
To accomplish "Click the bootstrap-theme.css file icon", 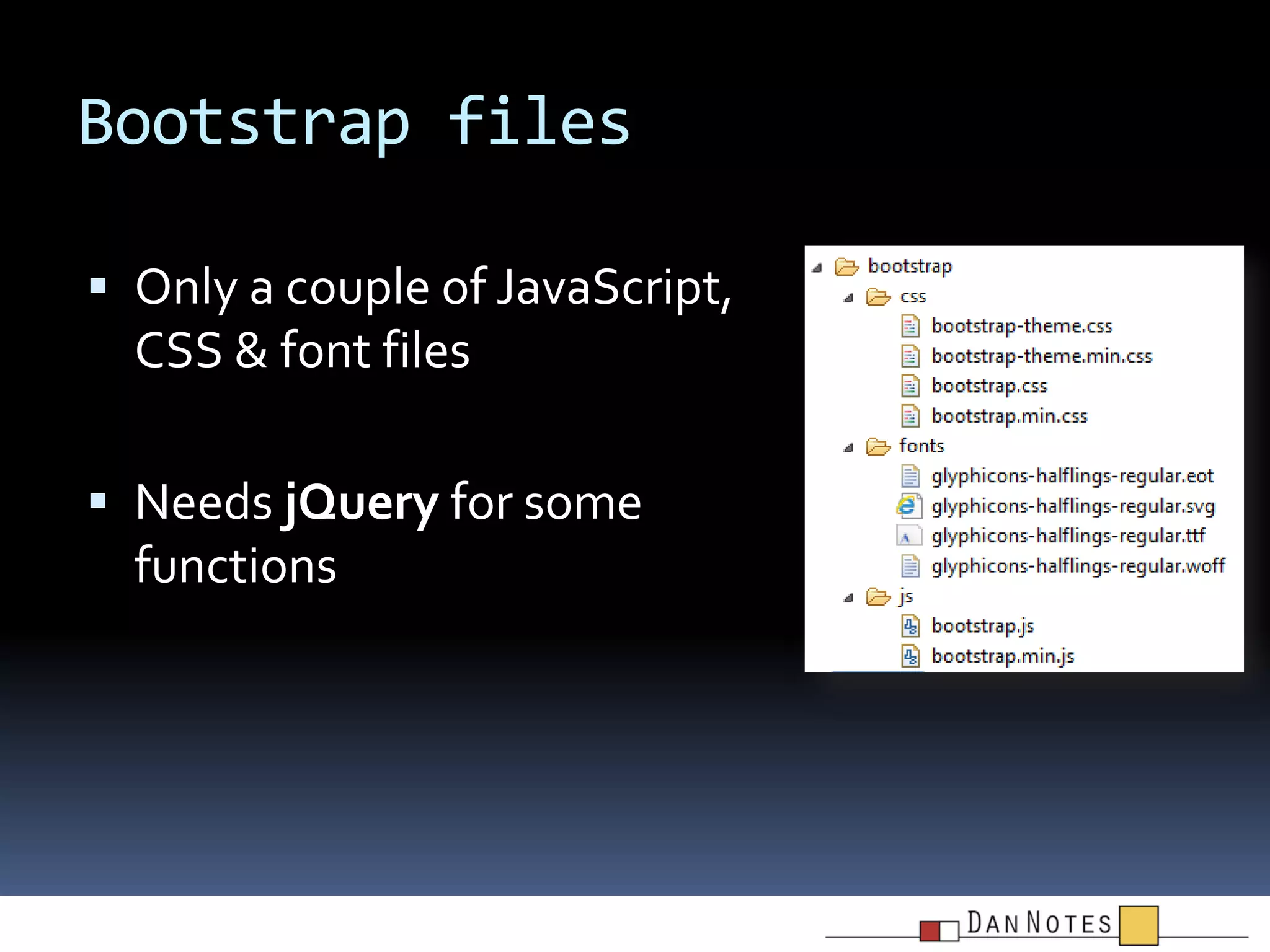I will 910,327.
